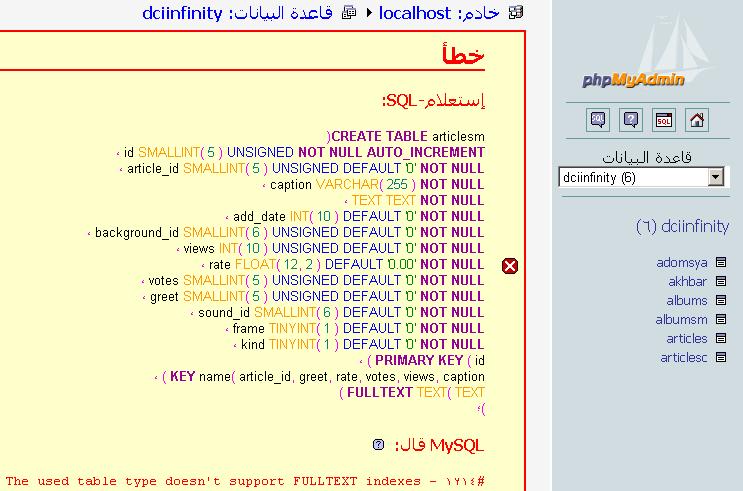743x491 pixels.
Task: Click the phpMyAdmin logo
Action: coord(634,80)
